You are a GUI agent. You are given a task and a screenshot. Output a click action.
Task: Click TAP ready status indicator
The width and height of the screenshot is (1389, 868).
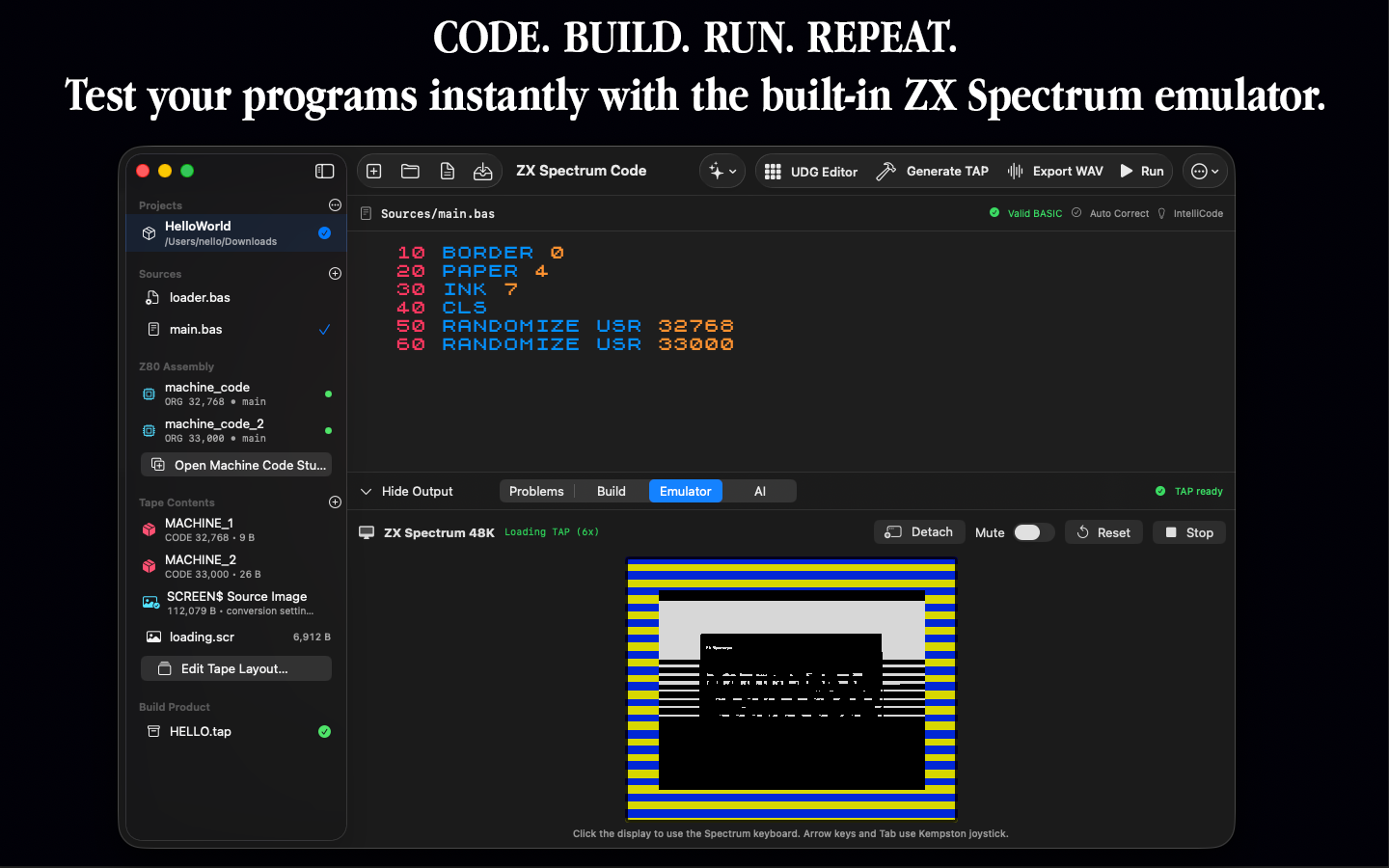[x=1189, y=491]
